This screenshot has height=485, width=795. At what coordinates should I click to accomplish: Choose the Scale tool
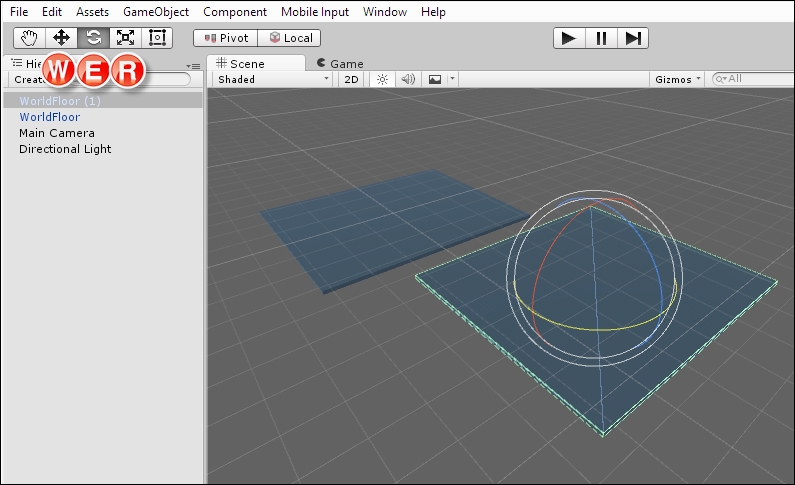(125, 38)
